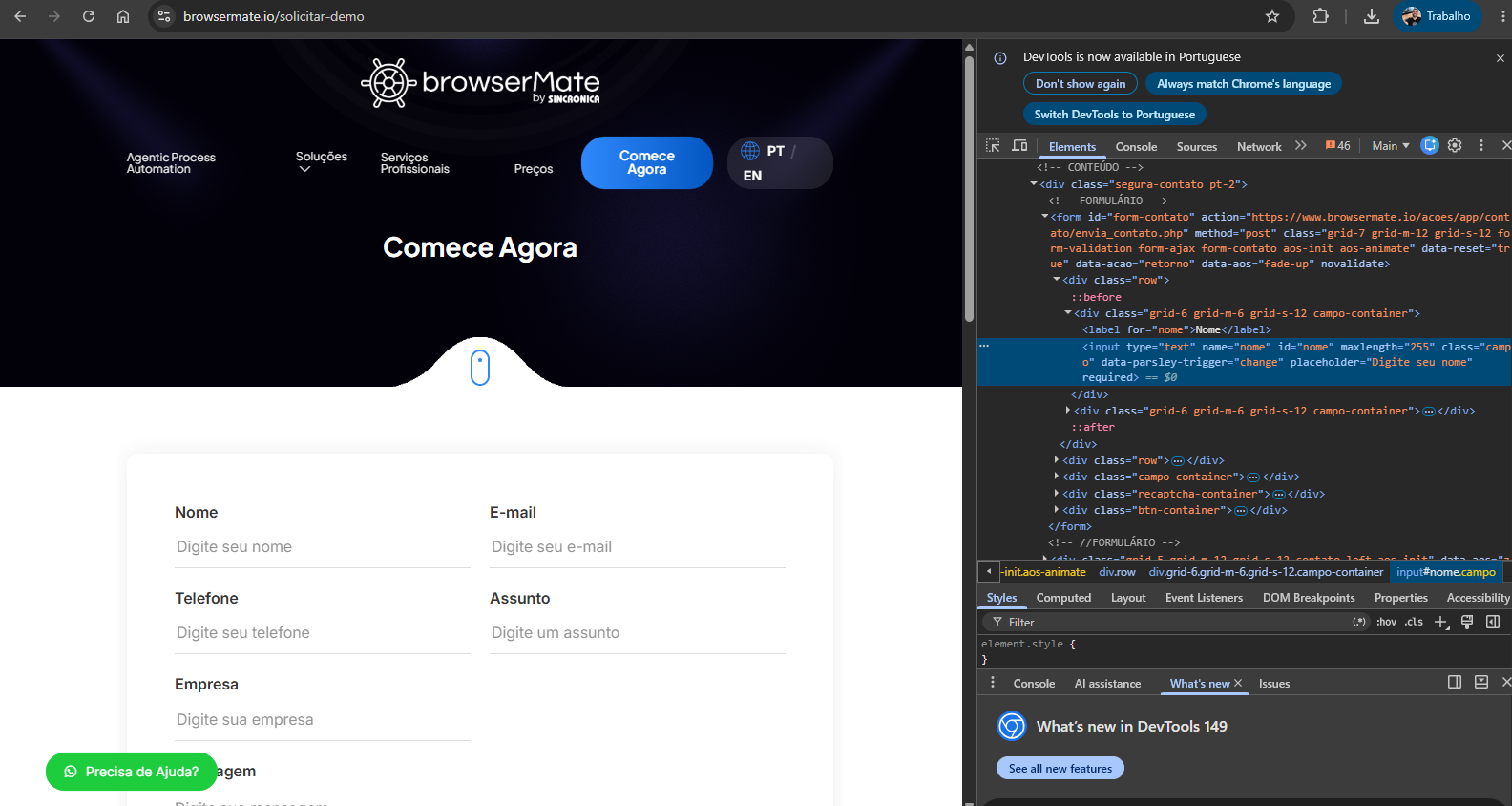Select div.row in the DOM breadcrumb
The image size is (1512, 806).
(x=1117, y=572)
